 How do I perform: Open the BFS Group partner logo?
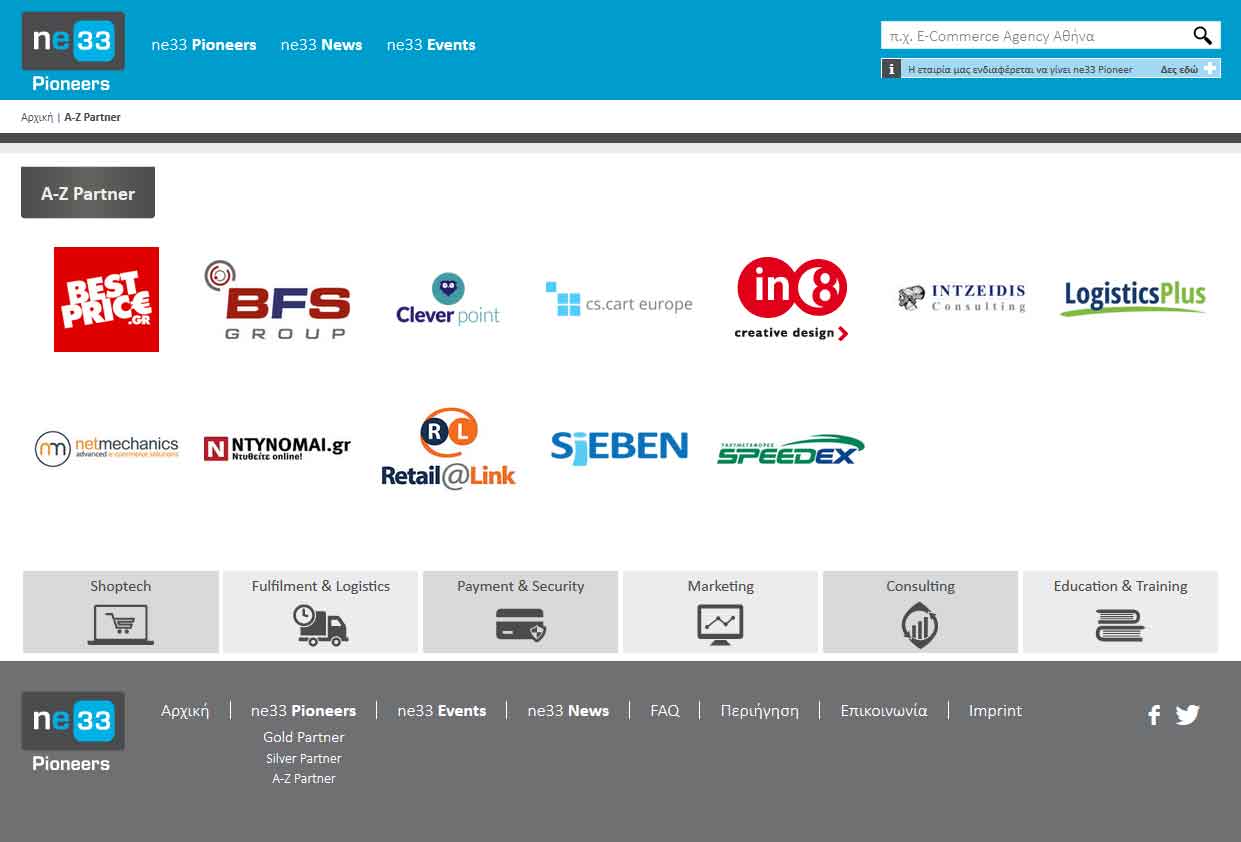point(277,299)
